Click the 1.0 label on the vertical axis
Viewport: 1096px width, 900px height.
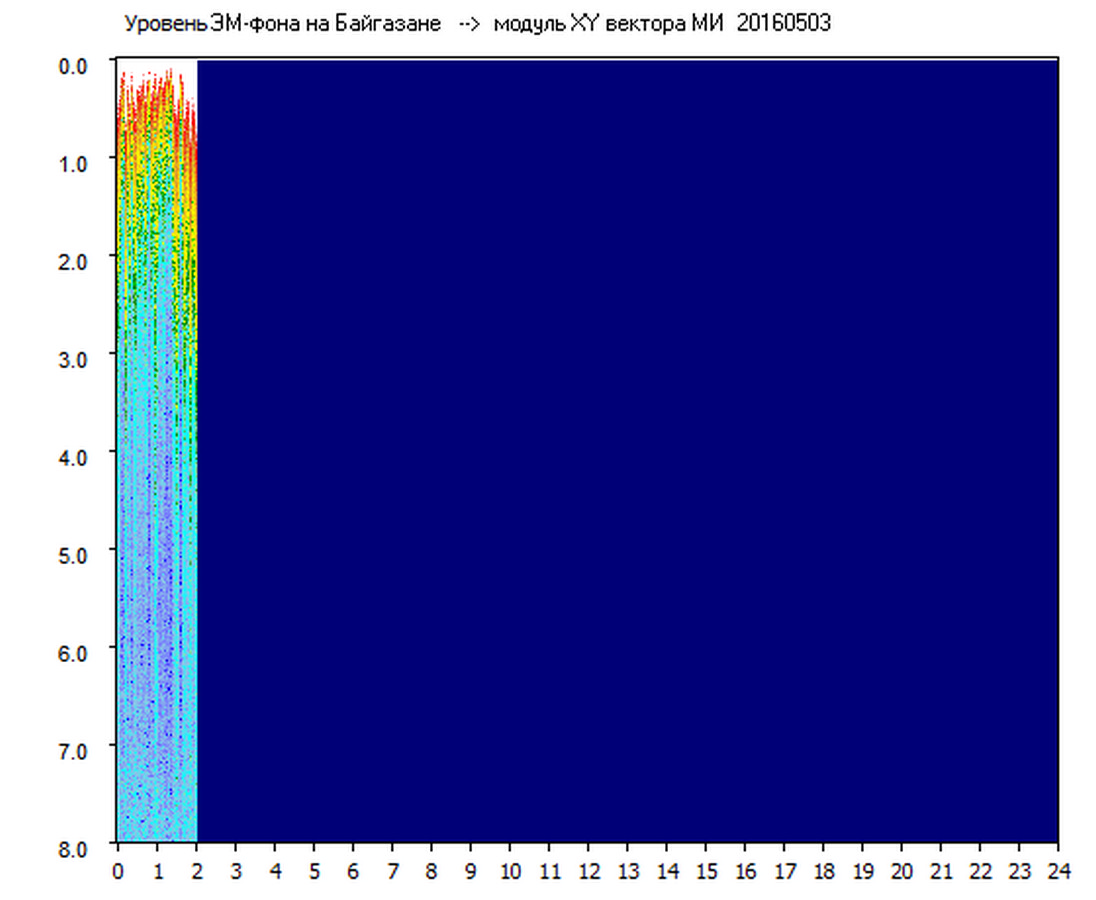click(x=75, y=163)
